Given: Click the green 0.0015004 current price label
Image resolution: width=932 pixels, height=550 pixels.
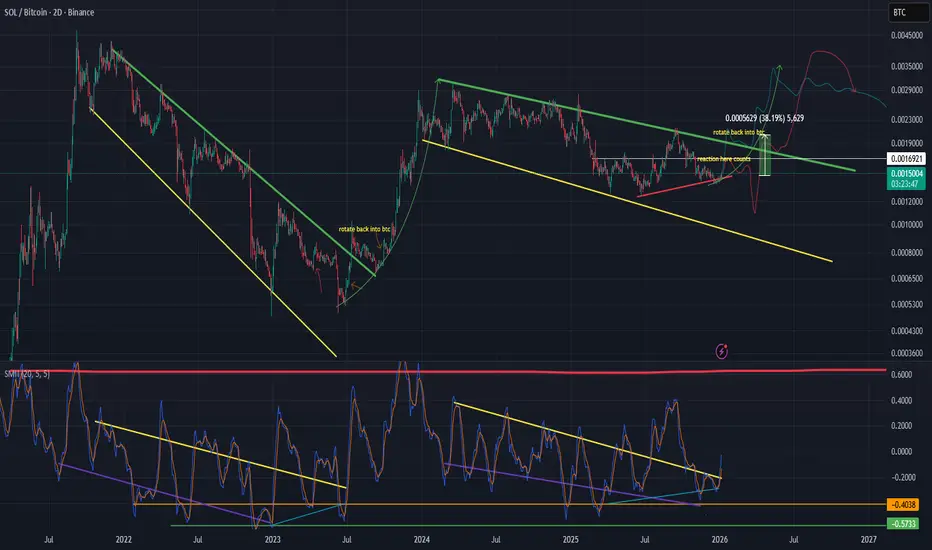Looking at the screenshot, I should click(906, 178).
